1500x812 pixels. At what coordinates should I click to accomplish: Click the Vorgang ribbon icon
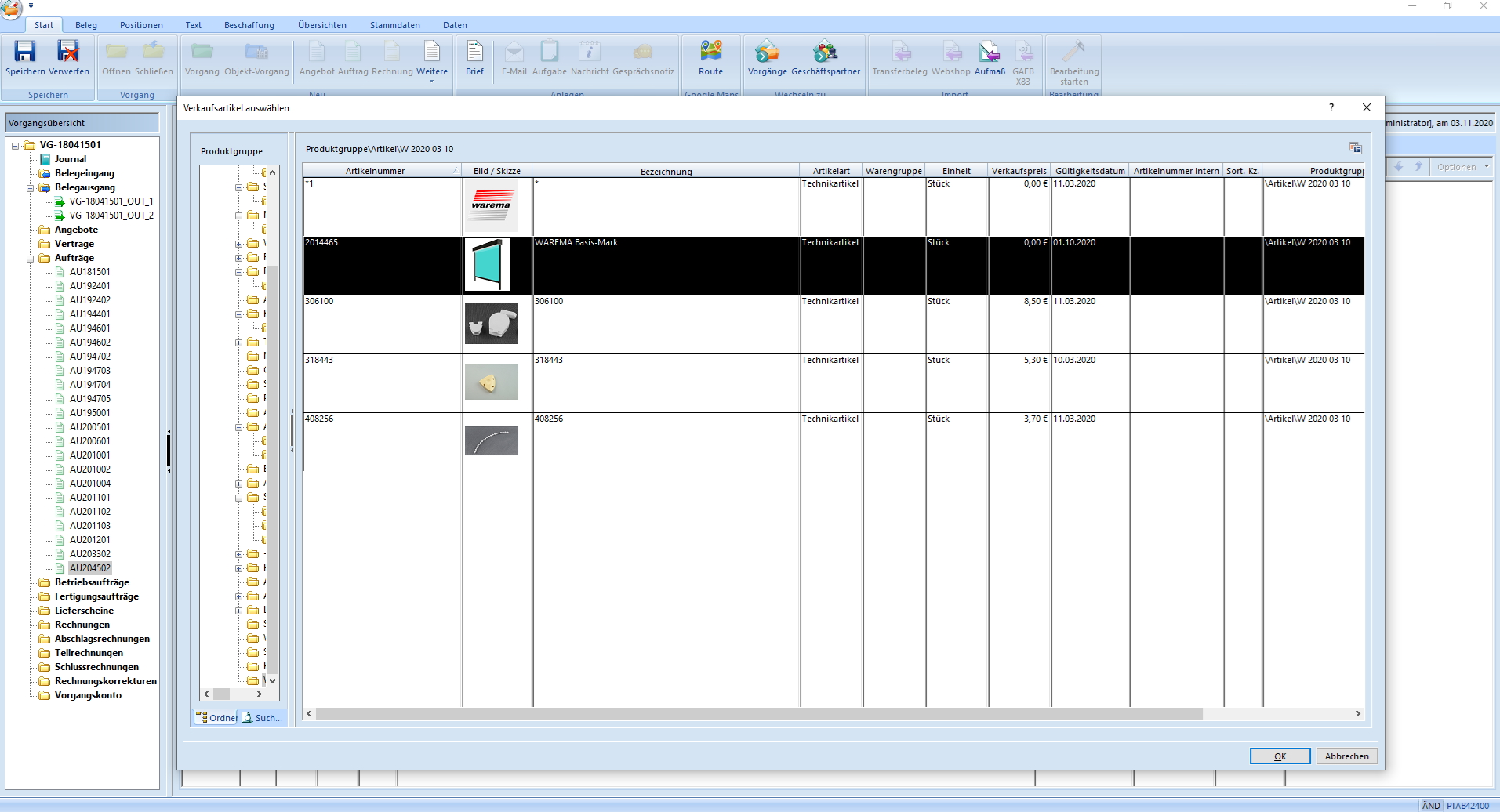(202, 52)
